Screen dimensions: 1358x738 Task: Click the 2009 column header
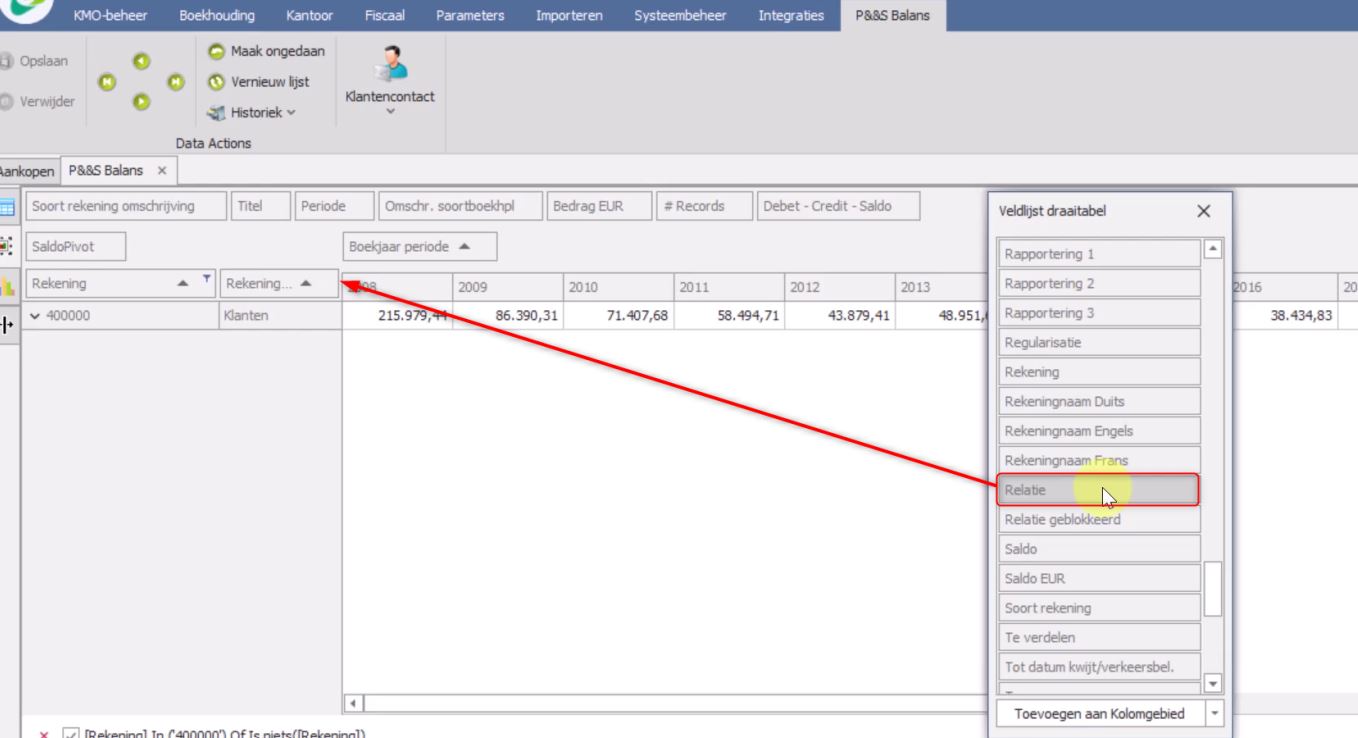[507, 288]
